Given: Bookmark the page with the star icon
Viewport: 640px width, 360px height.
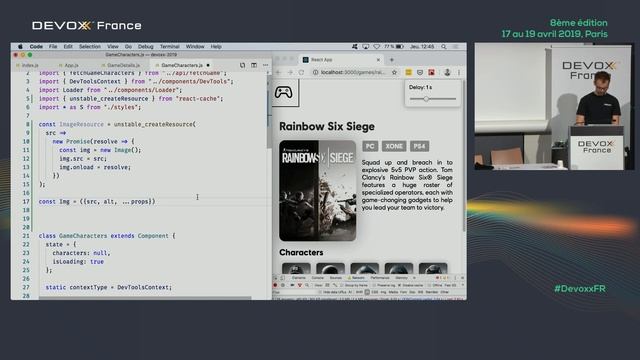Looking at the screenshot, I should (394, 72).
